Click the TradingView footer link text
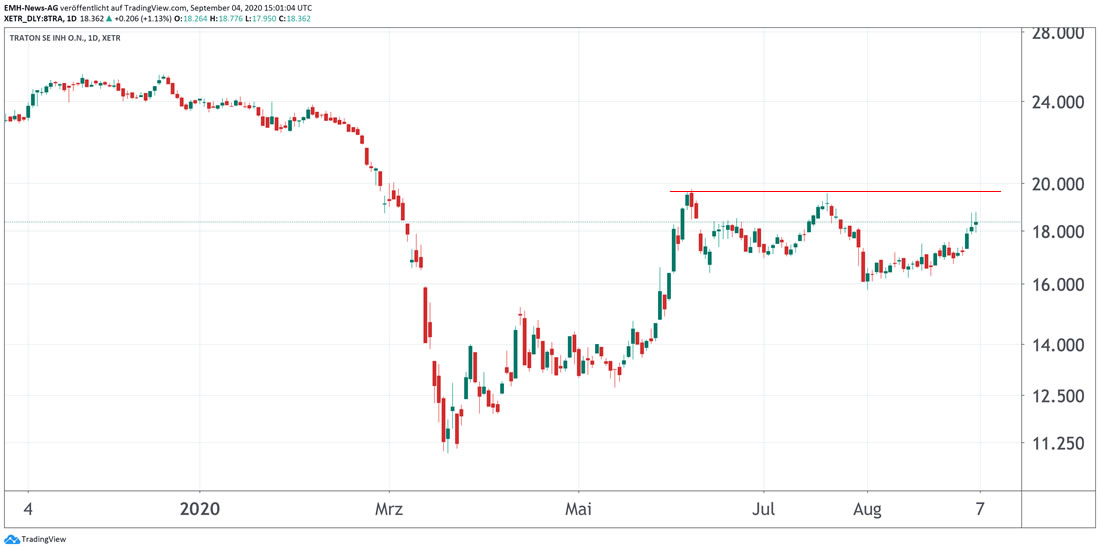The image size is (1100, 551). pos(45,540)
